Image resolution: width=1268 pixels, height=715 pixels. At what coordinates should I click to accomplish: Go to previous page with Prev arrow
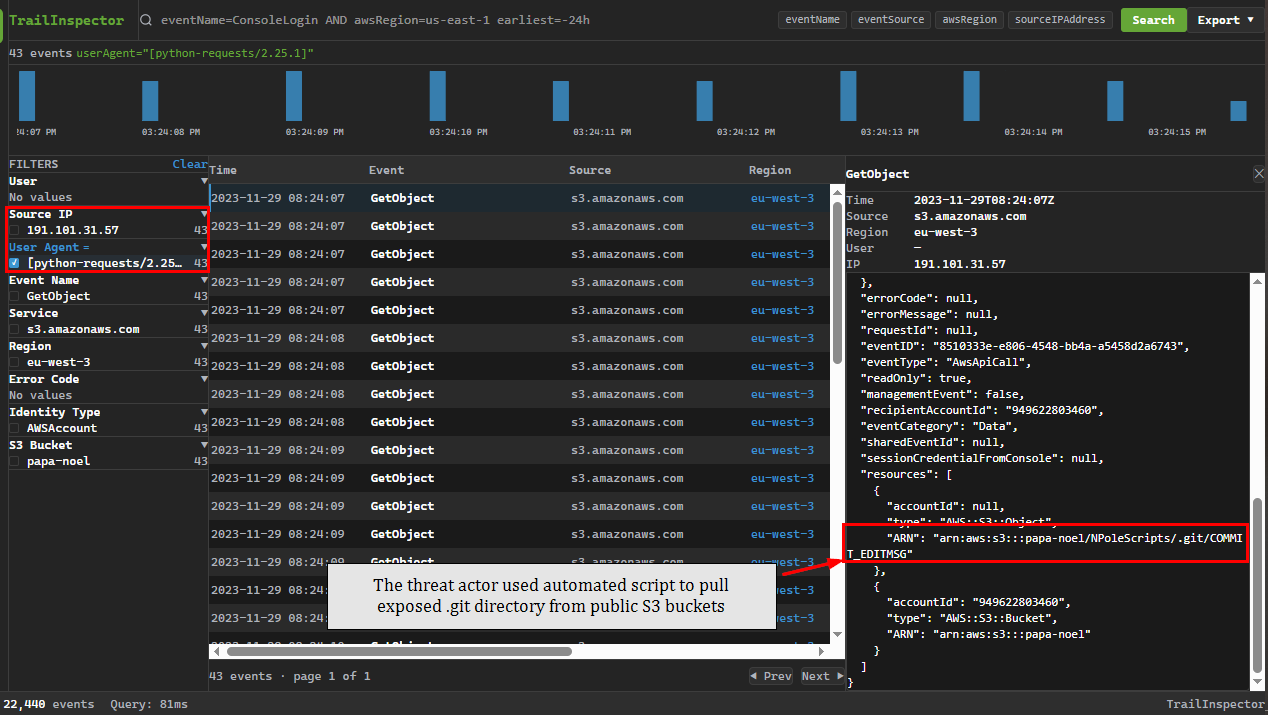tap(771, 676)
